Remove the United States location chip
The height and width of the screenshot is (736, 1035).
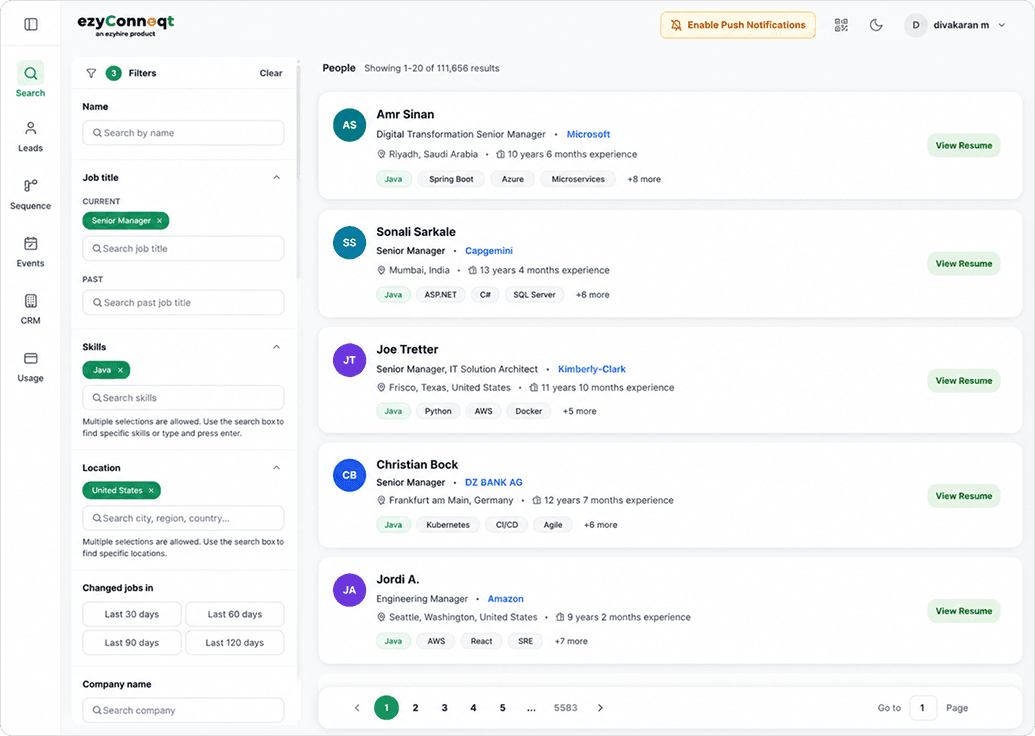click(151, 490)
